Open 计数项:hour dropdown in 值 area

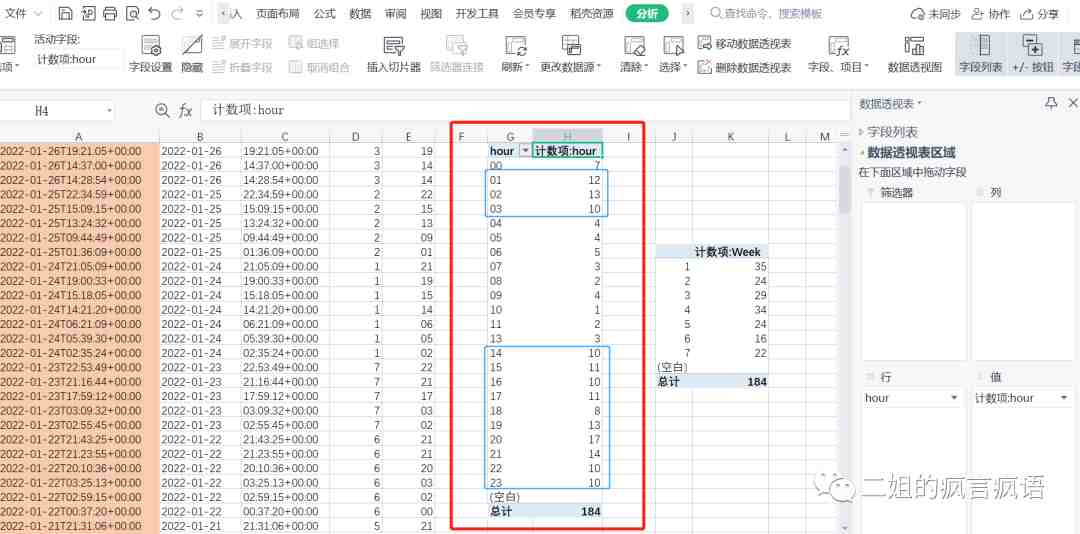tap(1064, 398)
